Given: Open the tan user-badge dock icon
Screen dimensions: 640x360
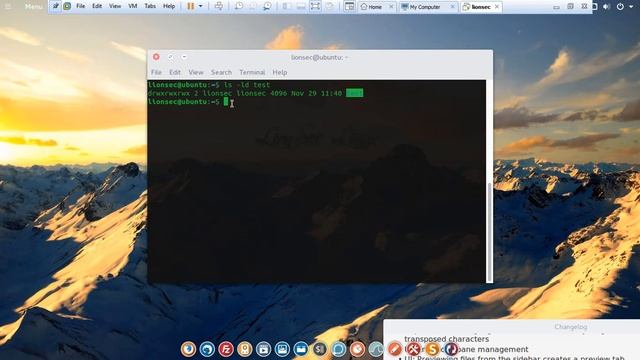Looking at the screenshot, I should pyautogui.click(x=244, y=349).
